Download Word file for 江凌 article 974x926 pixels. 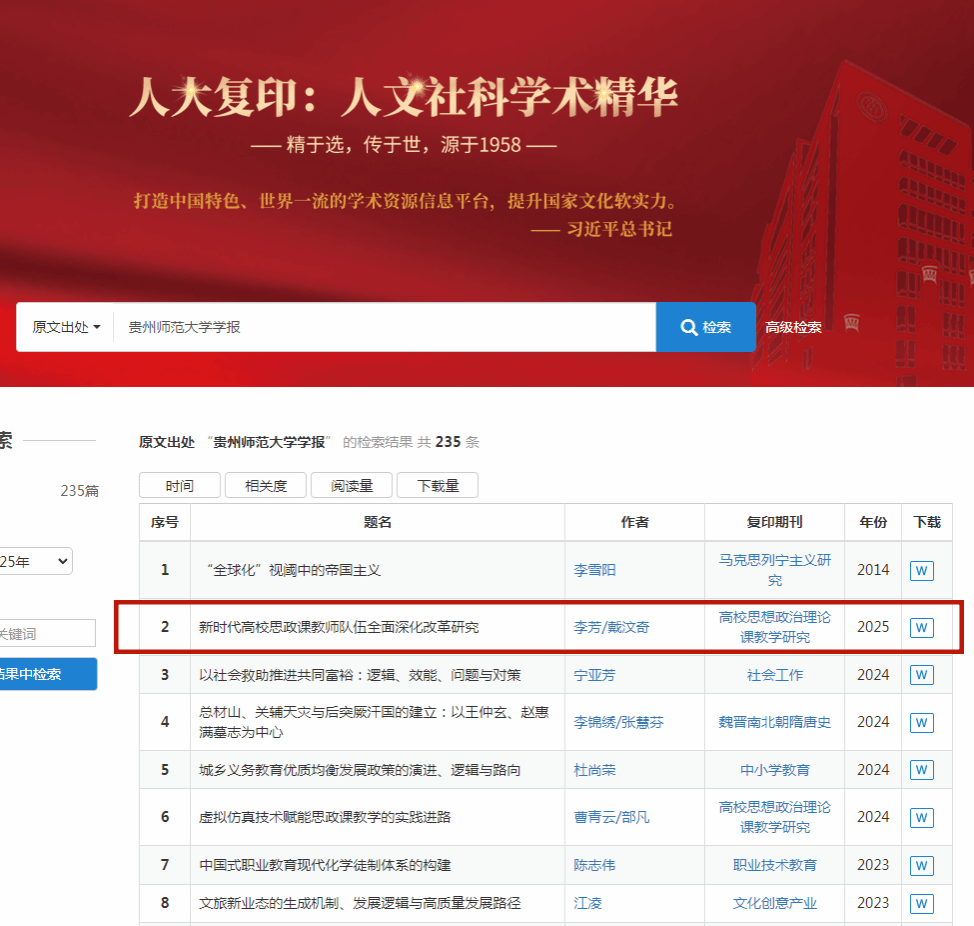[x=921, y=903]
